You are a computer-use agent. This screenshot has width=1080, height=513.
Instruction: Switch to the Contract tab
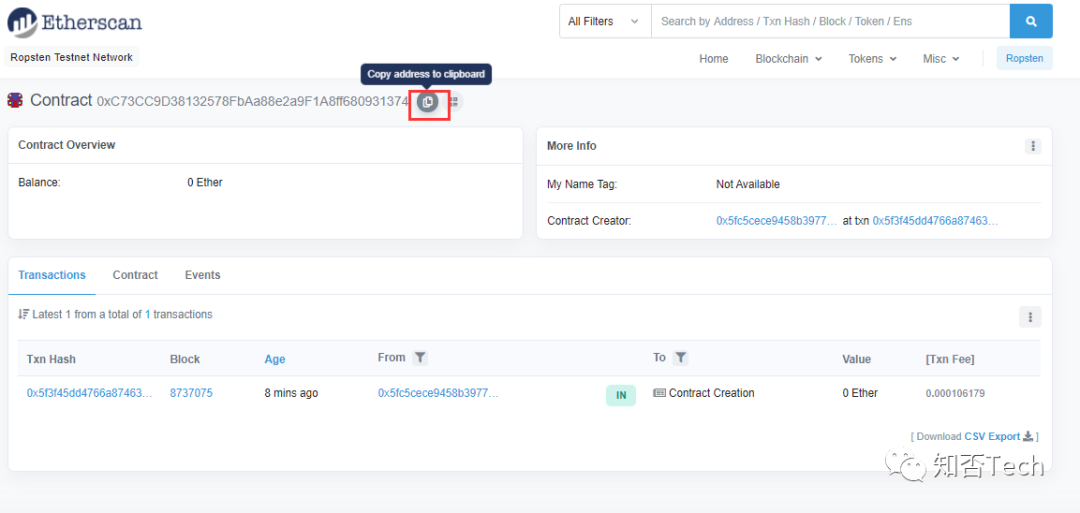coord(135,275)
